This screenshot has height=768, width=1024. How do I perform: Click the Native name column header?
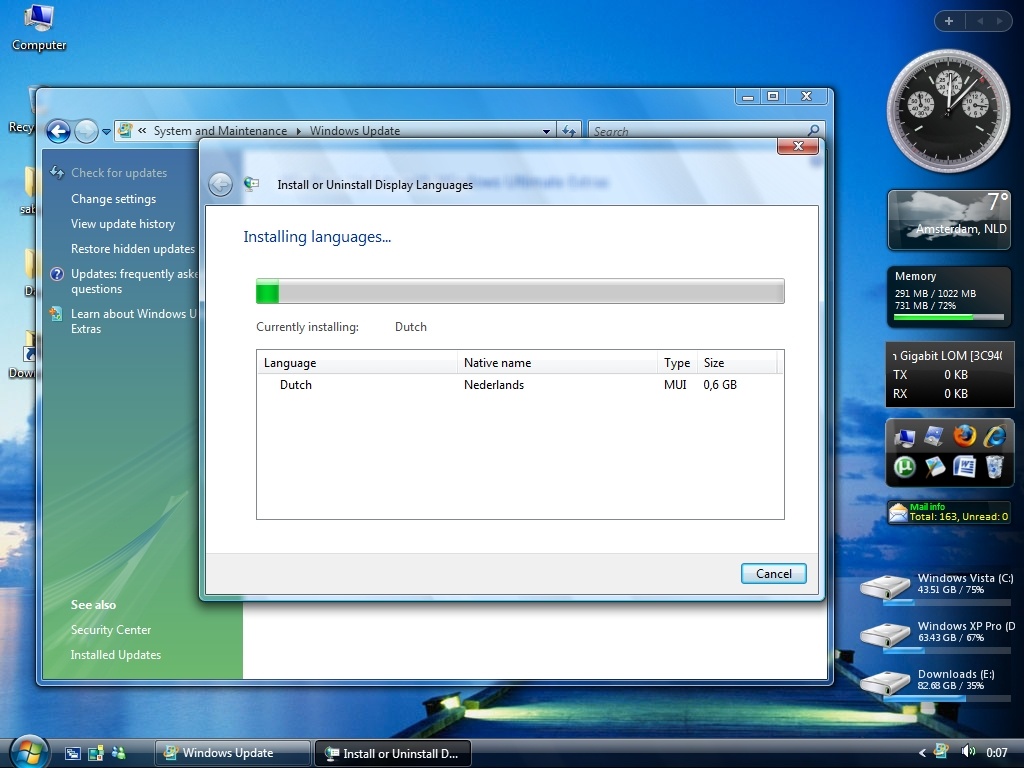[557, 362]
